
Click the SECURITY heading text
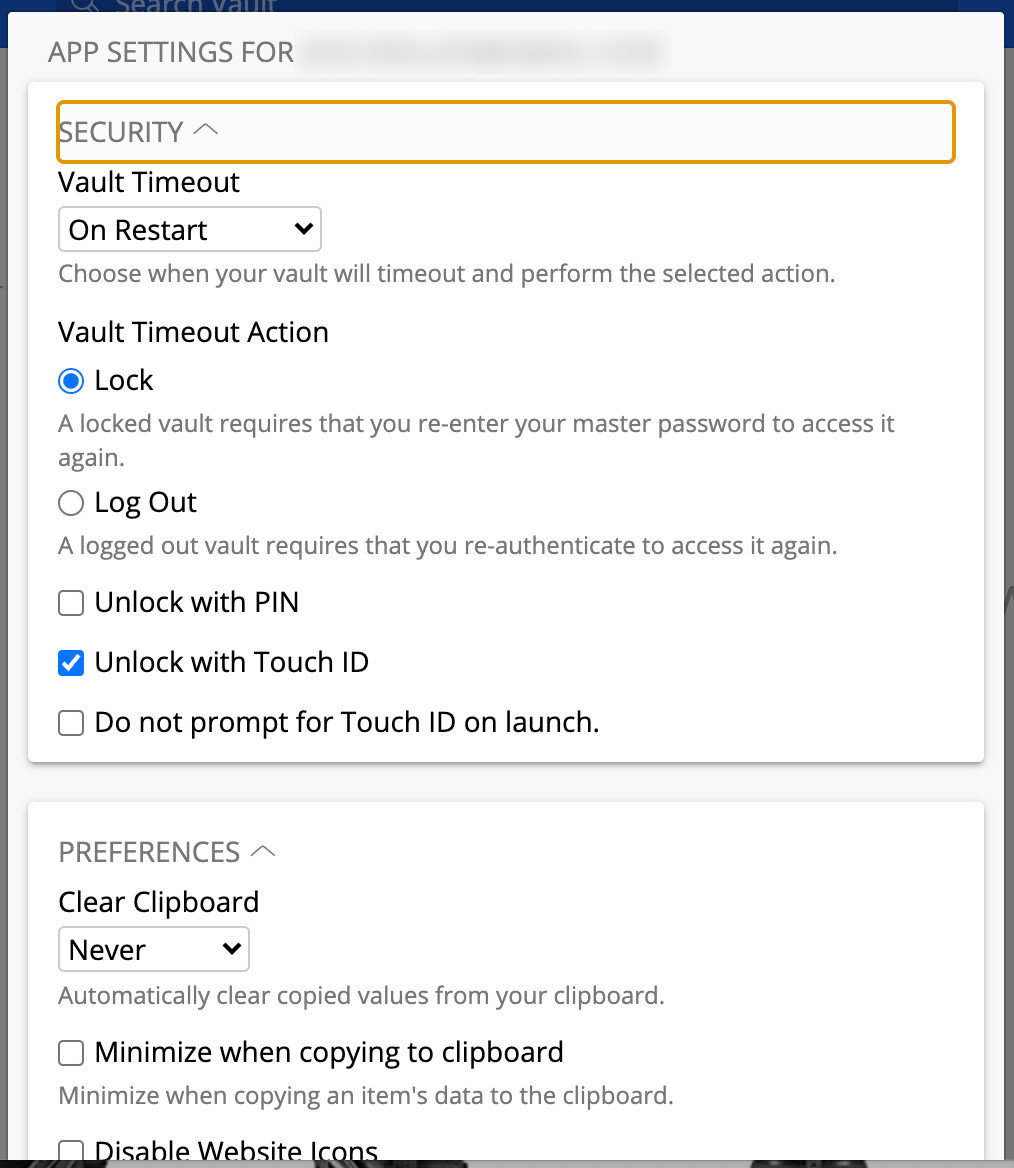tap(121, 132)
